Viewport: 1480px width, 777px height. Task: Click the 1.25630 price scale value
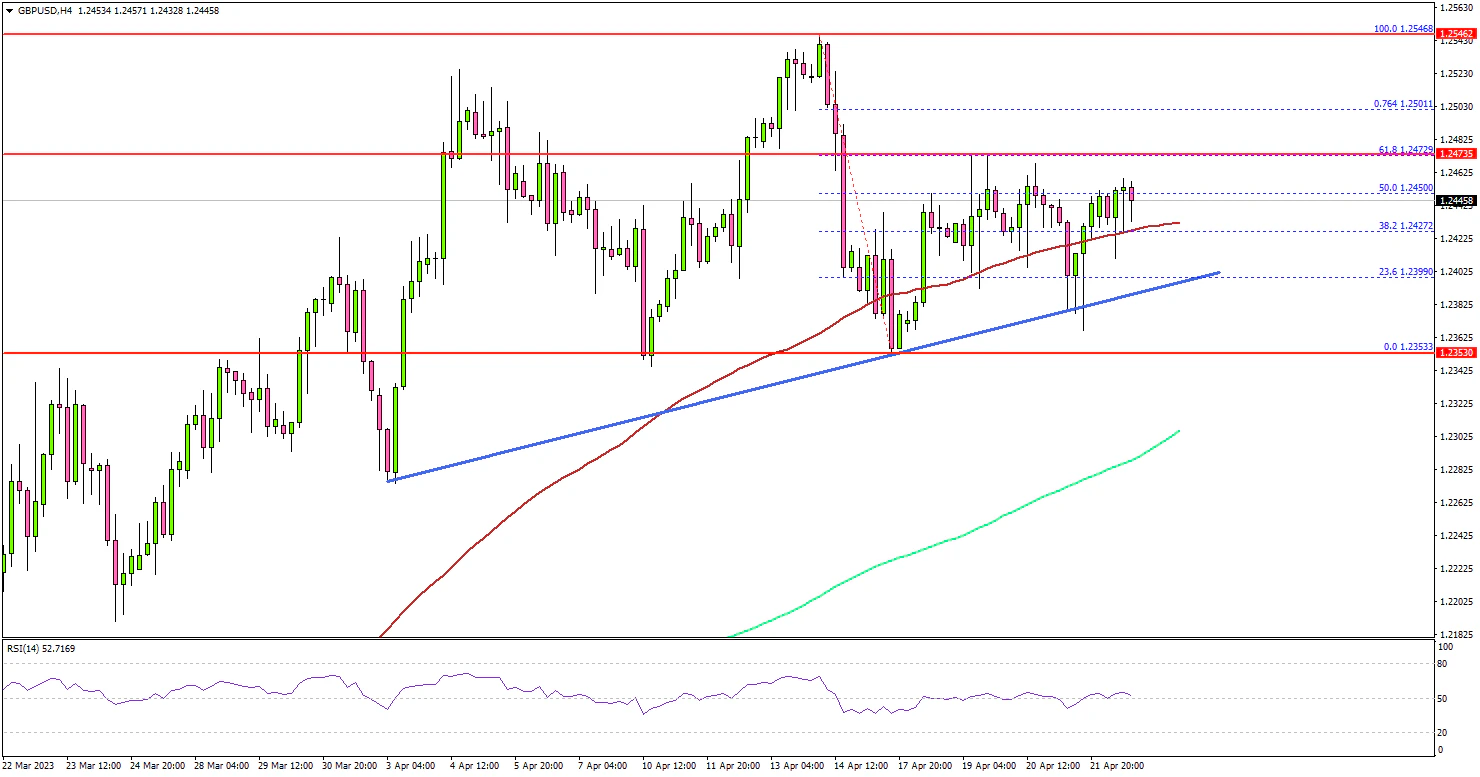(1454, 7)
